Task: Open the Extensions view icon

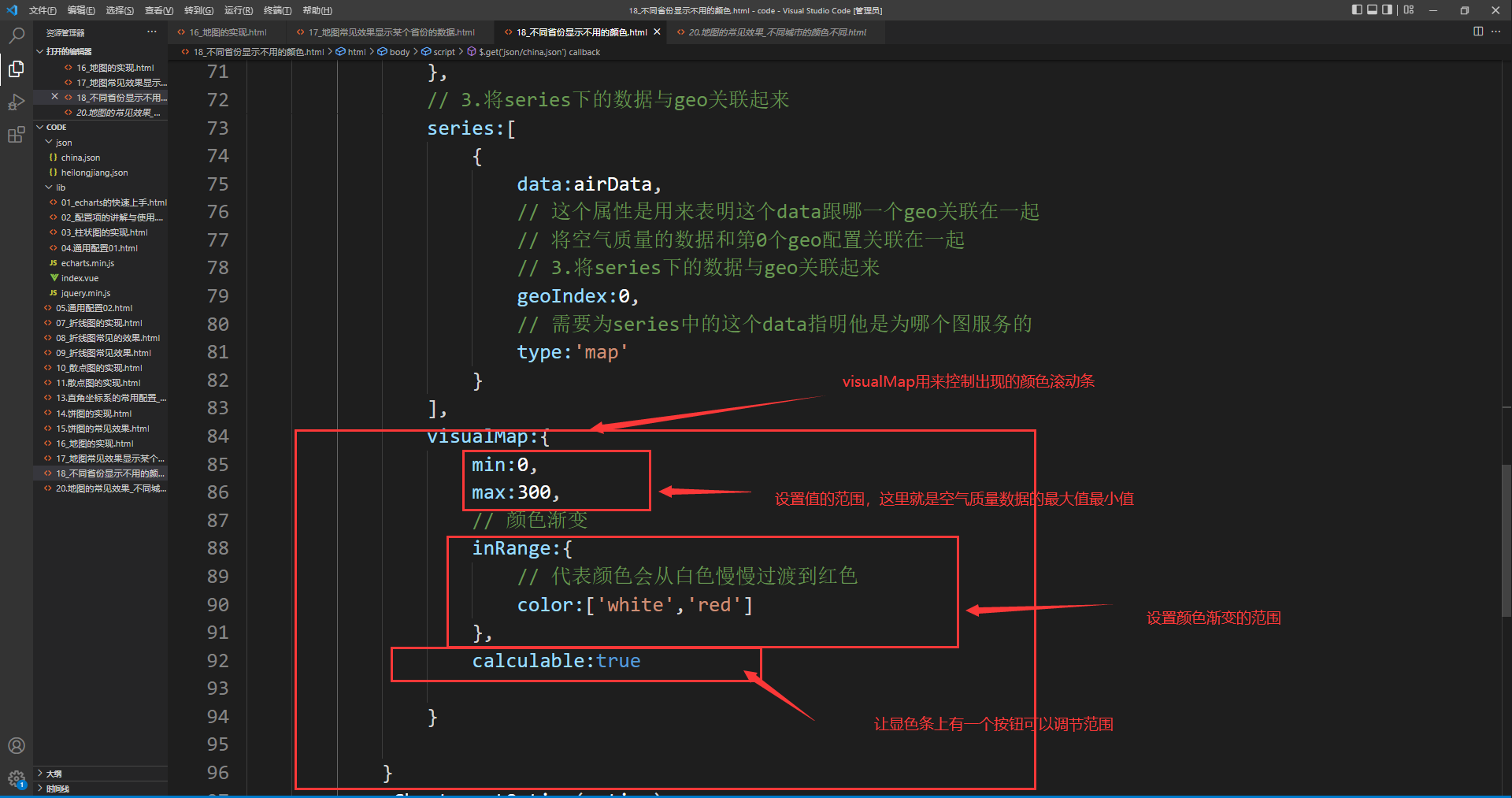Action: pyautogui.click(x=16, y=135)
